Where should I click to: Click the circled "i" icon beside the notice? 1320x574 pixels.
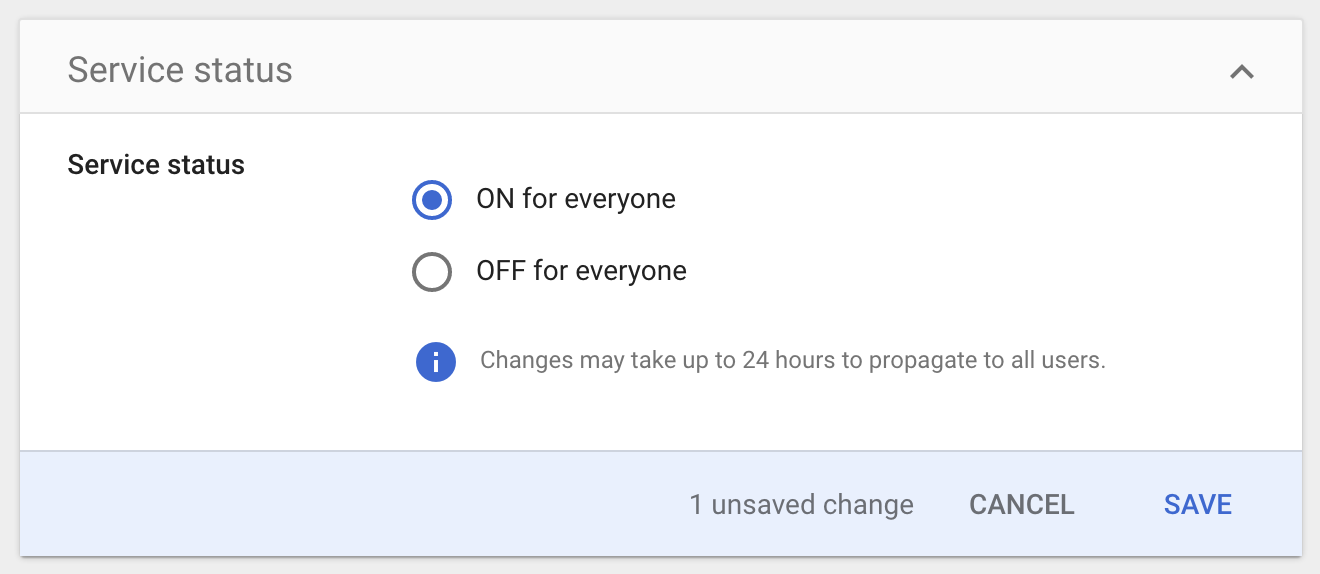coord(436,361)
